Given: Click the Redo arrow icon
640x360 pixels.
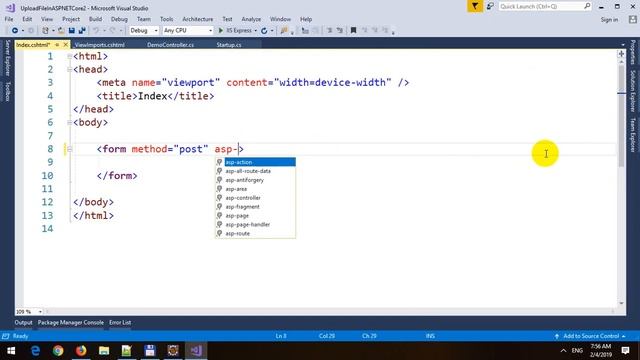Looking at the screenshot, I should [x=112, y=31].
